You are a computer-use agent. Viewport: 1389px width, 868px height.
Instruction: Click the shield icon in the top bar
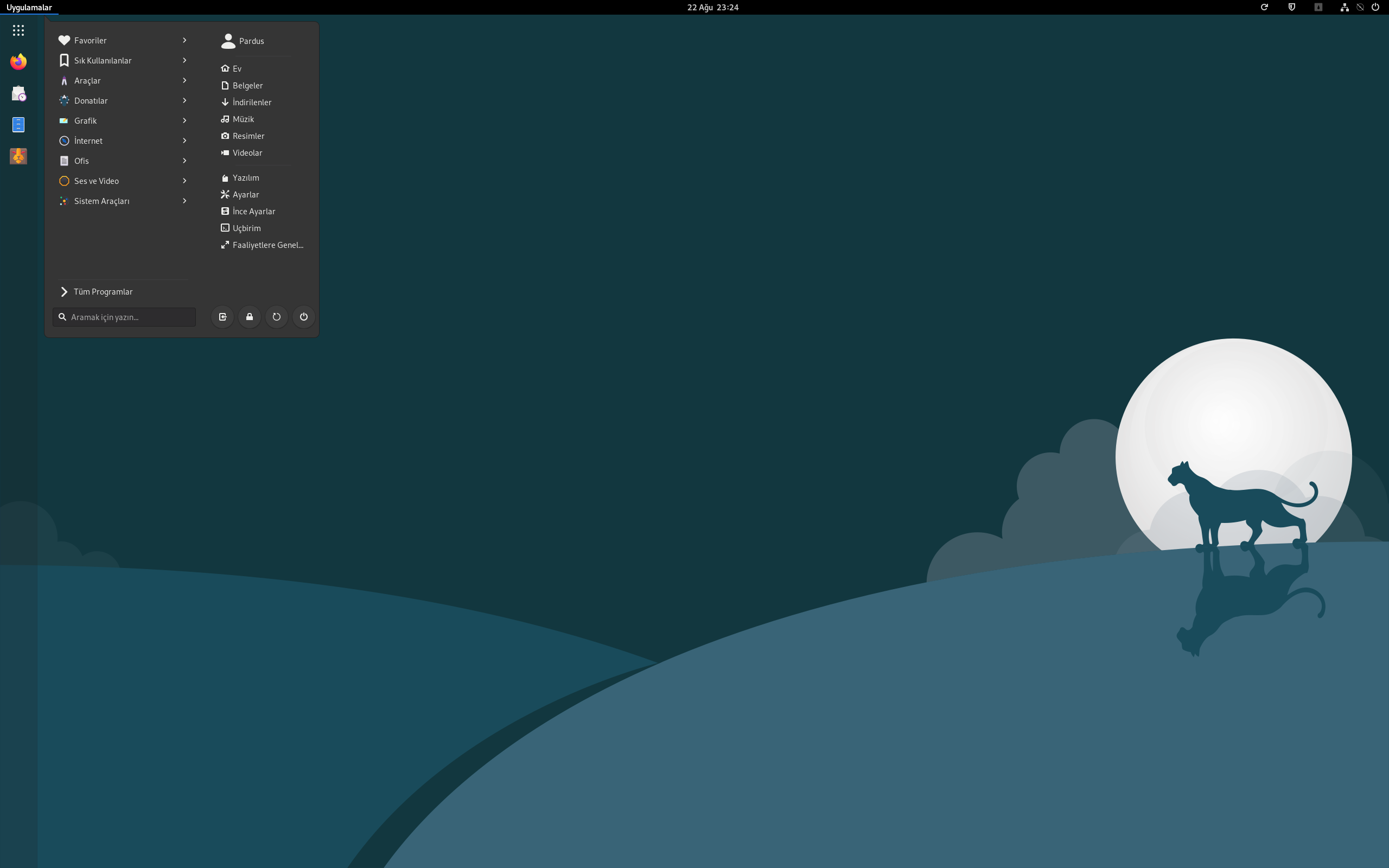coord(1291,8)
